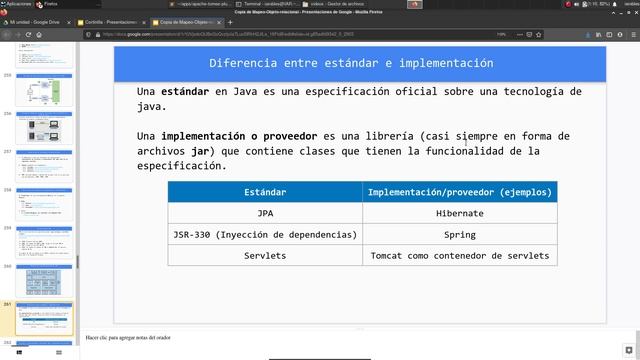This screenshot has width=640, height=360.
Task: Click the 'Estándar' table header cell
Action: (265, 192)
